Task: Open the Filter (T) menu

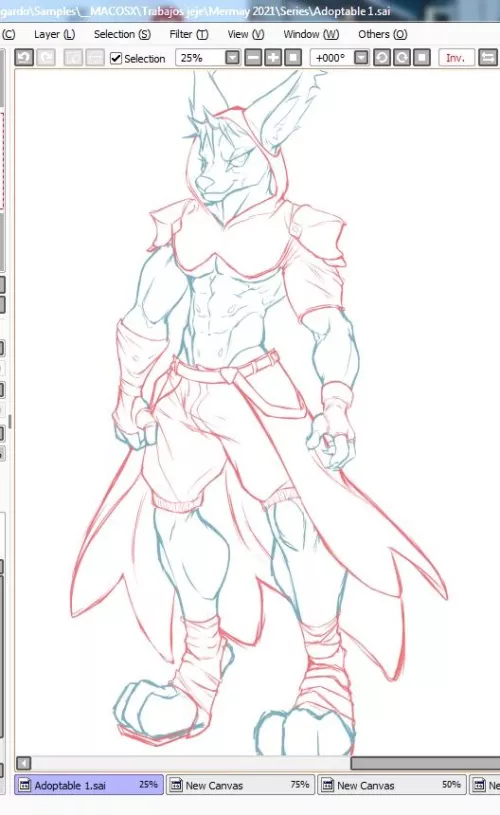Action: pyautogui.click(x=189, y=34)
